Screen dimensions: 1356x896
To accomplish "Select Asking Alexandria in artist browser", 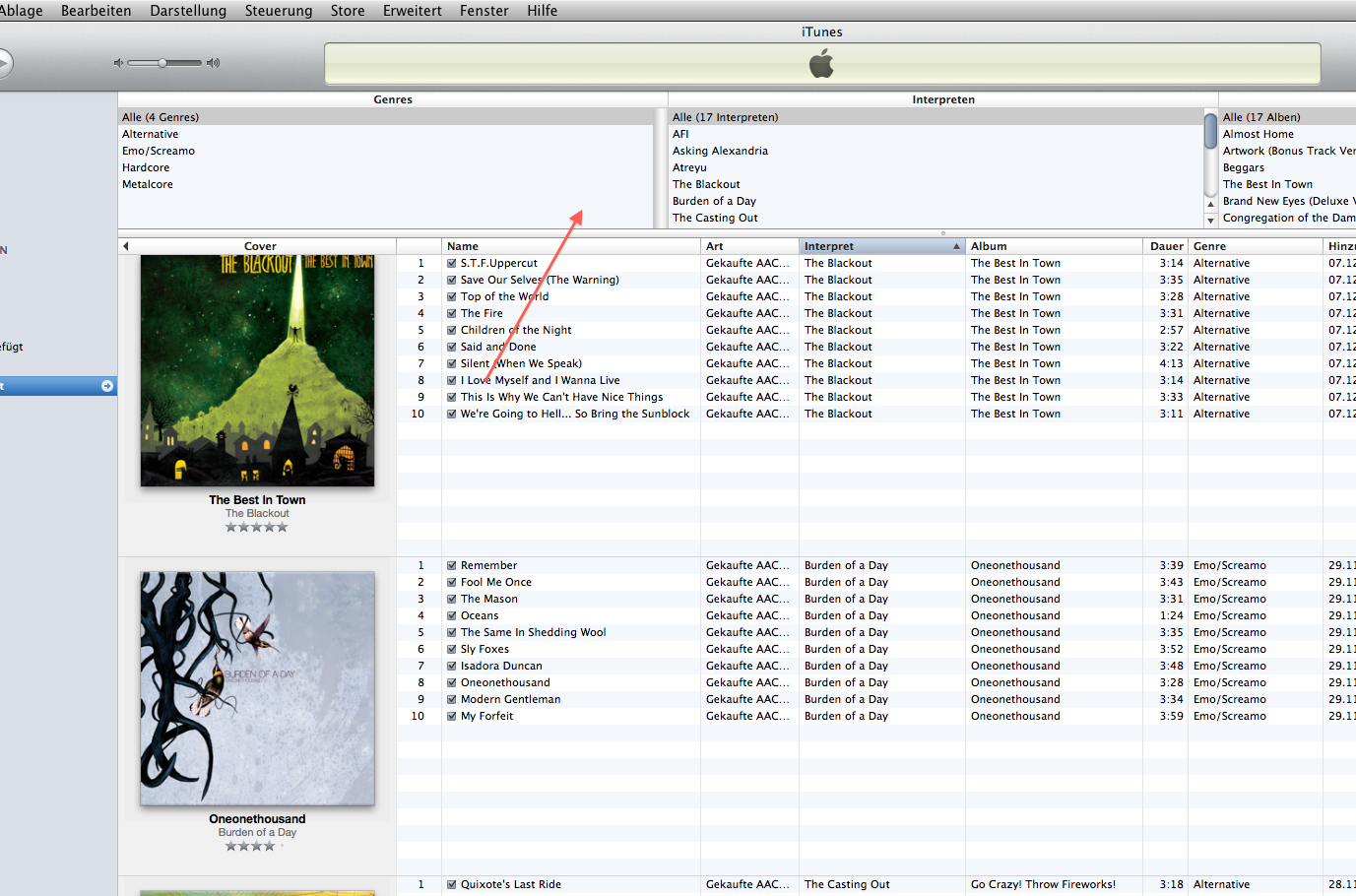I will [936, 151].
